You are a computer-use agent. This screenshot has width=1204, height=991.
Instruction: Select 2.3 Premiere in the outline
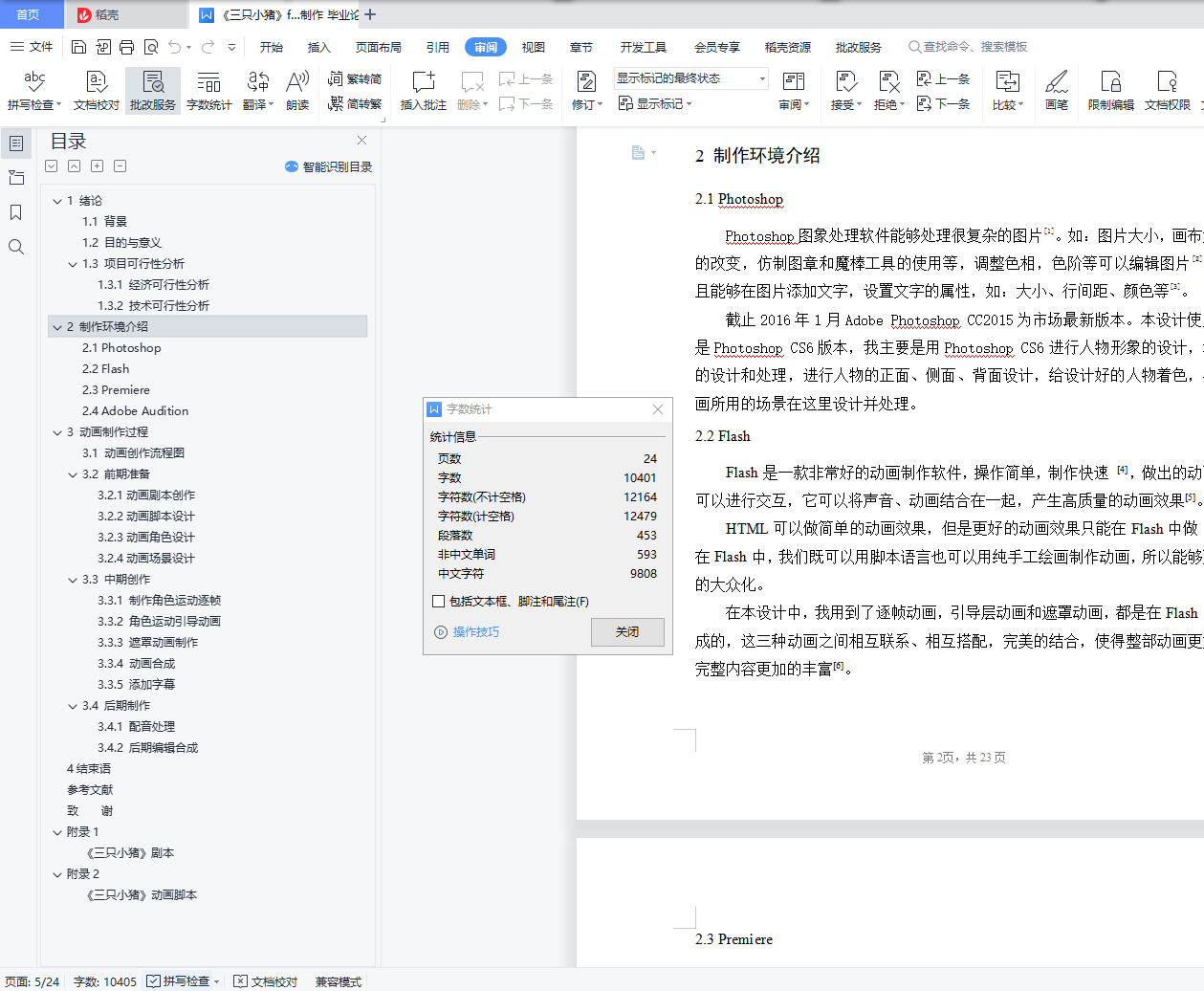point(116,390)
